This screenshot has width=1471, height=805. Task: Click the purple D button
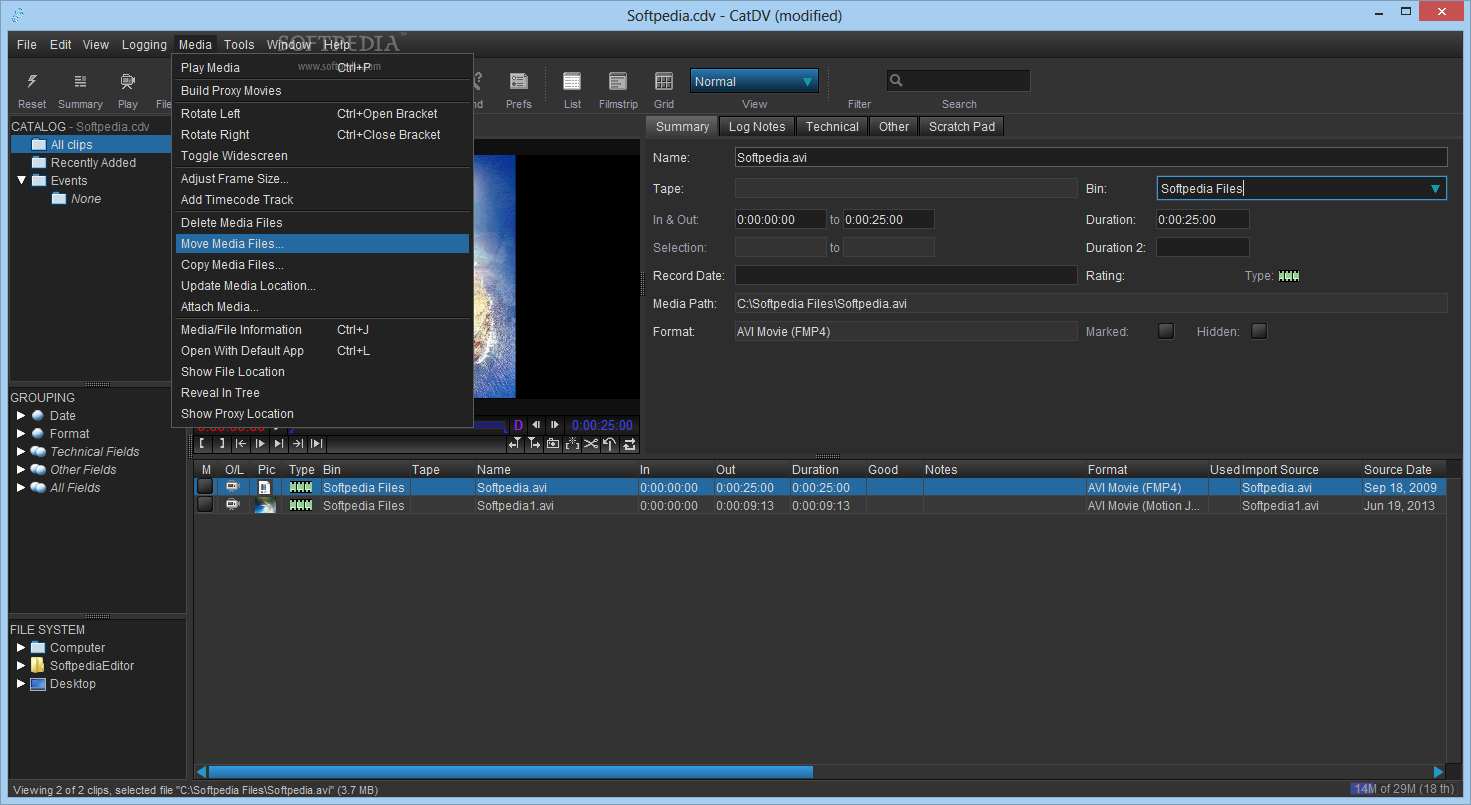pos(518,425)
